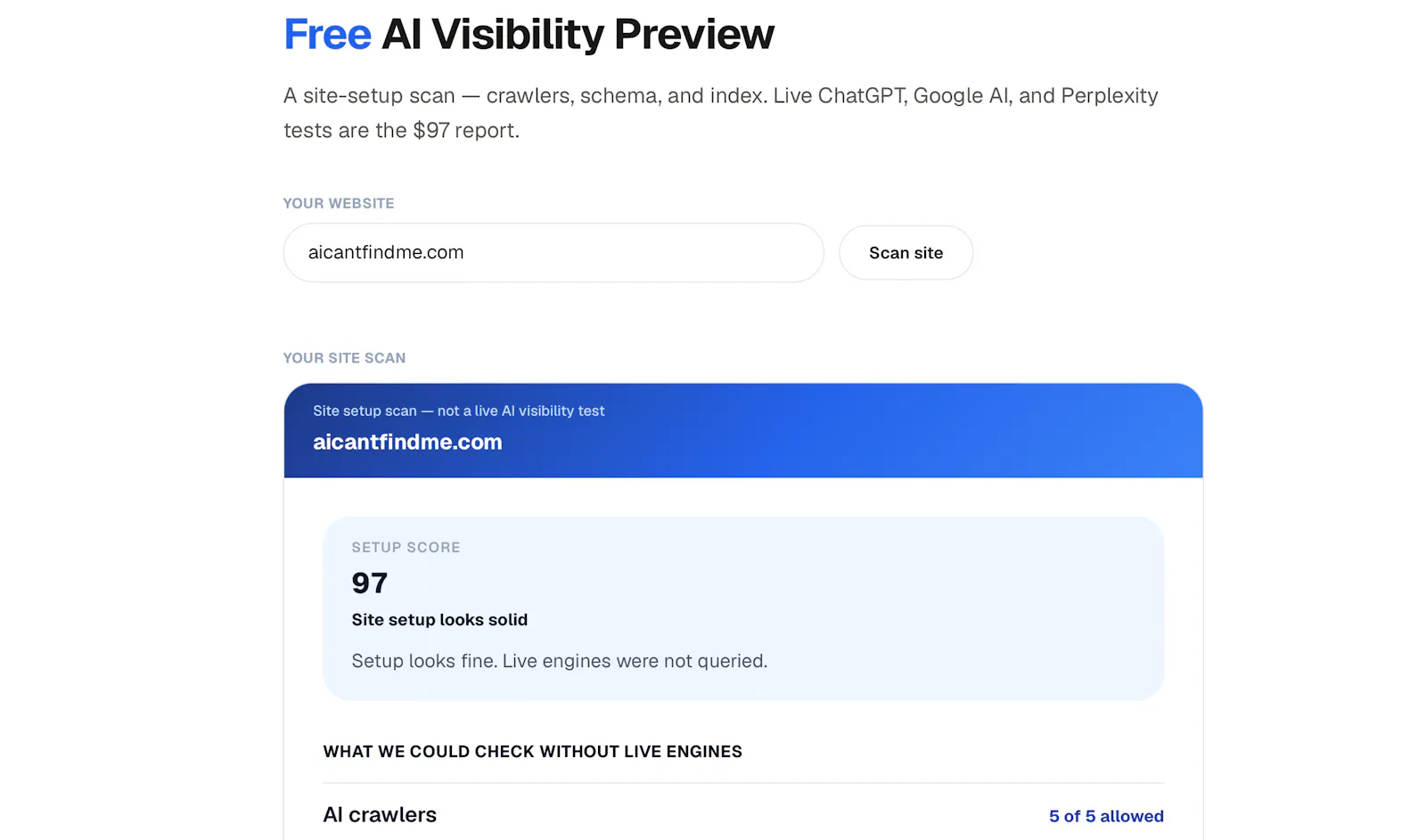Click the divider line above AI crawlers
Screen dimensions: 1426x840
(743, 783)
